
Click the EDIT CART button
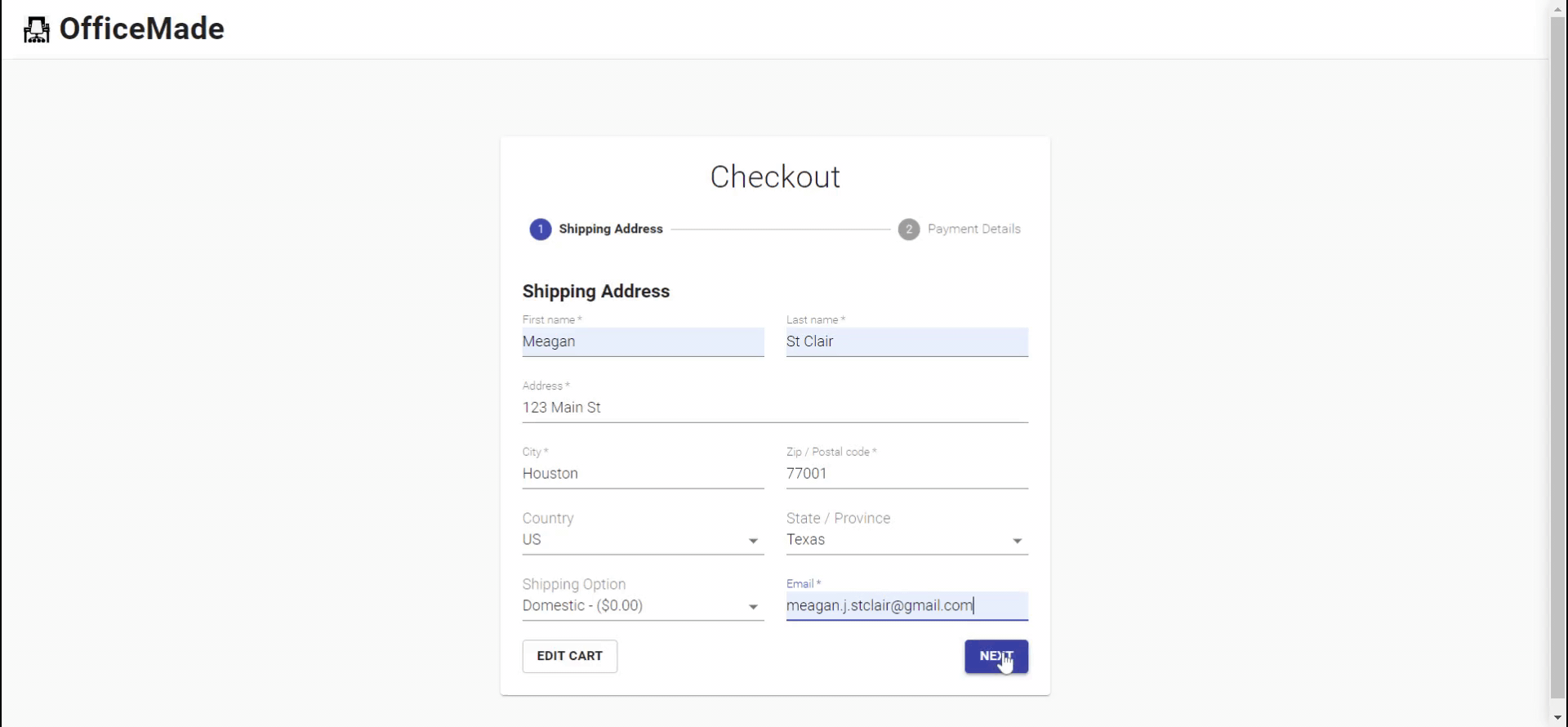pos(569,656)
